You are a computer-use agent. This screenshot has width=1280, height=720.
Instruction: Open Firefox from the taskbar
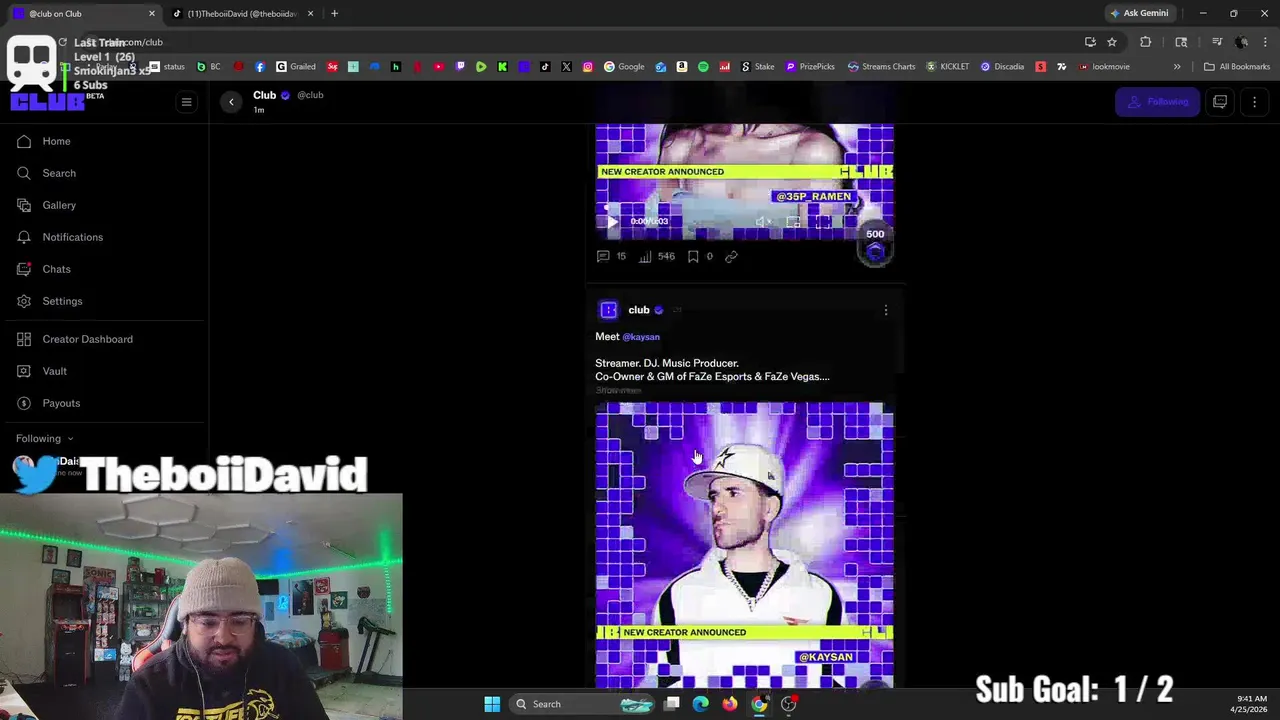[730, 704]
